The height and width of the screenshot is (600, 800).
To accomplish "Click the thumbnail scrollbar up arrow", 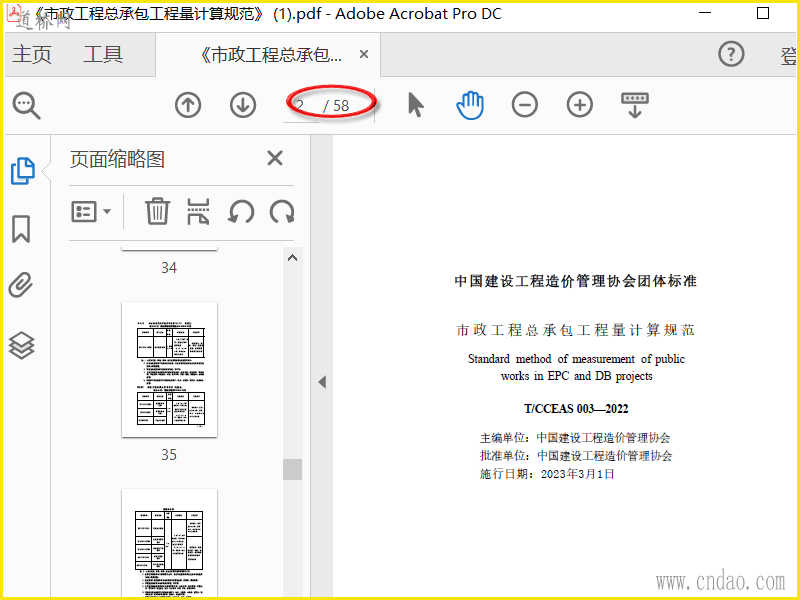I will click(292, 258).
